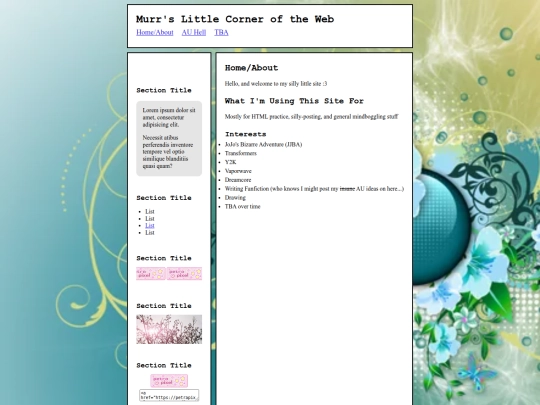Image resolution: width=540 pixels, height=405 pixels.
Task: Select the Y2K interest item
Action: coord(230,162)
